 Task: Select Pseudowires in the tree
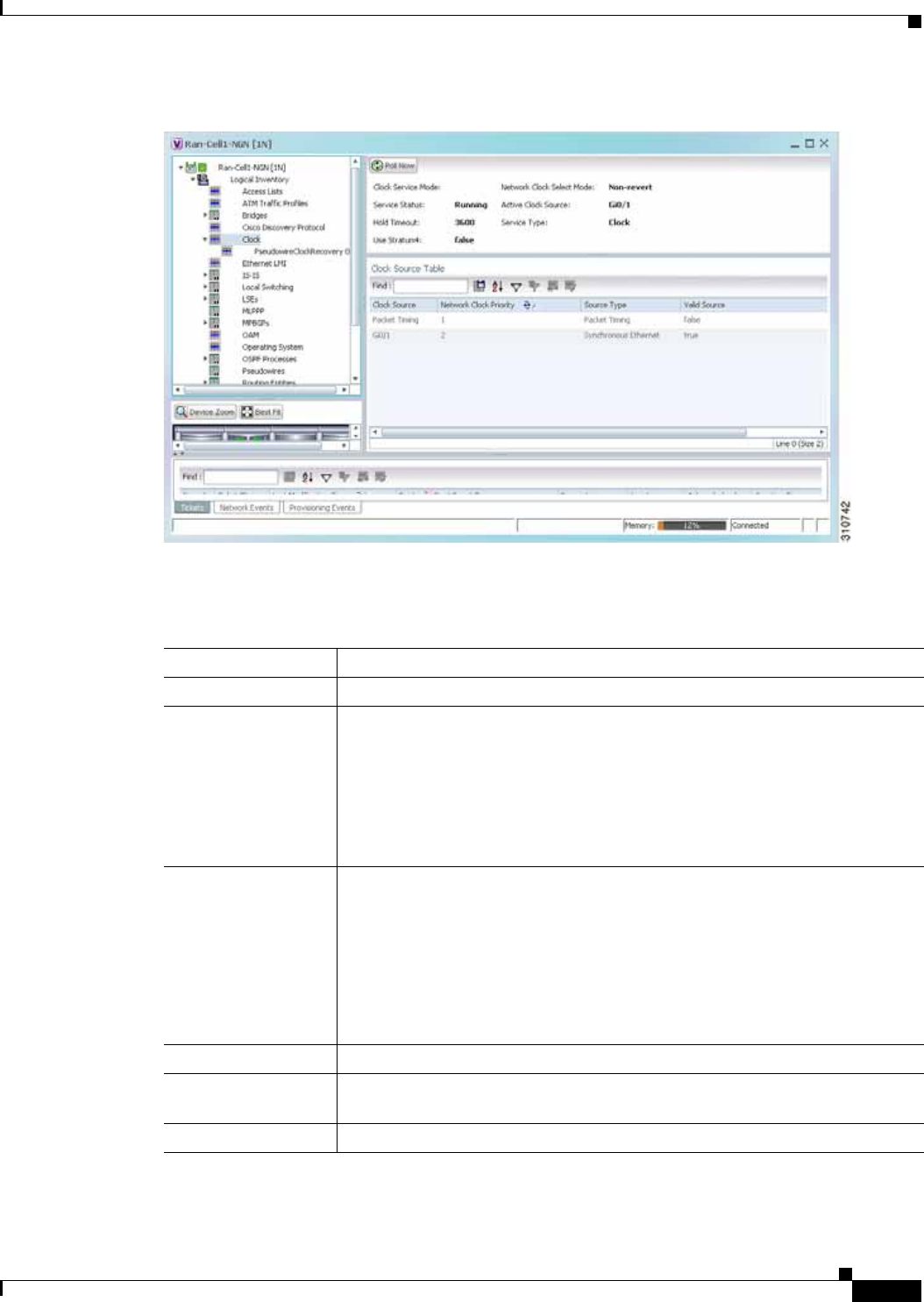pos(264,371)
